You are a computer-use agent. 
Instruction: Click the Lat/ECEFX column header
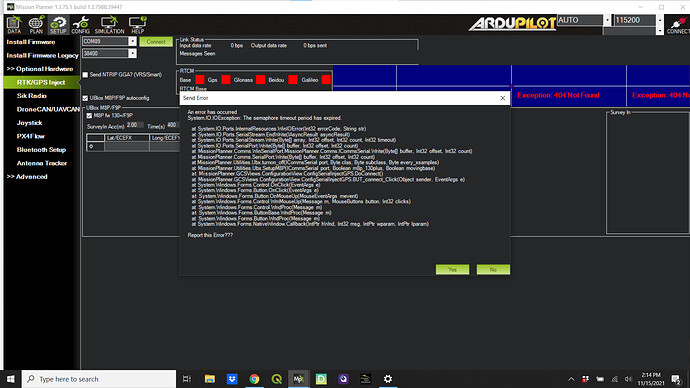pos(127,138)
